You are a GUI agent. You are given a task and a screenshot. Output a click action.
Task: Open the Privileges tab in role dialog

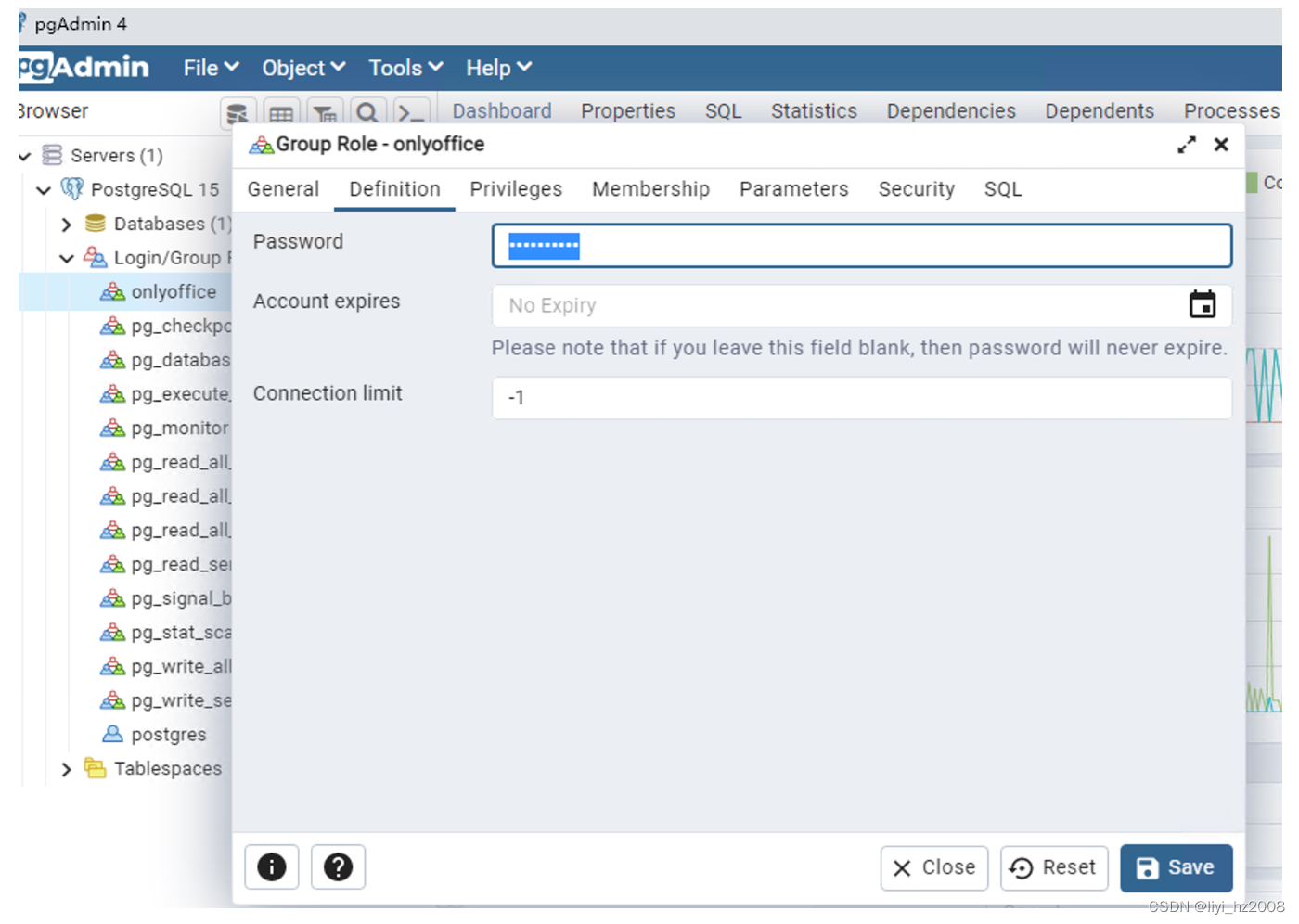tap(516, 189)
